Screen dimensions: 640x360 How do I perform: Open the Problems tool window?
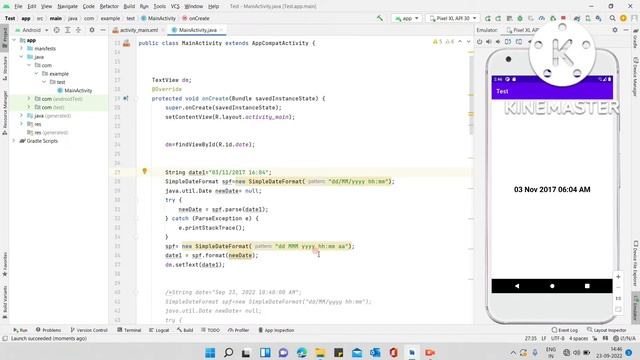point(48,330)
